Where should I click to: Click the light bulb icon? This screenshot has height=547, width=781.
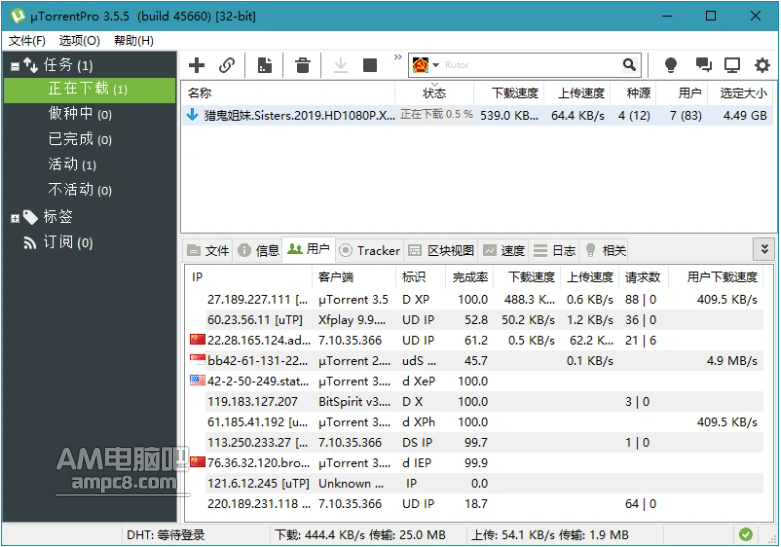click(x=671, y=65)
